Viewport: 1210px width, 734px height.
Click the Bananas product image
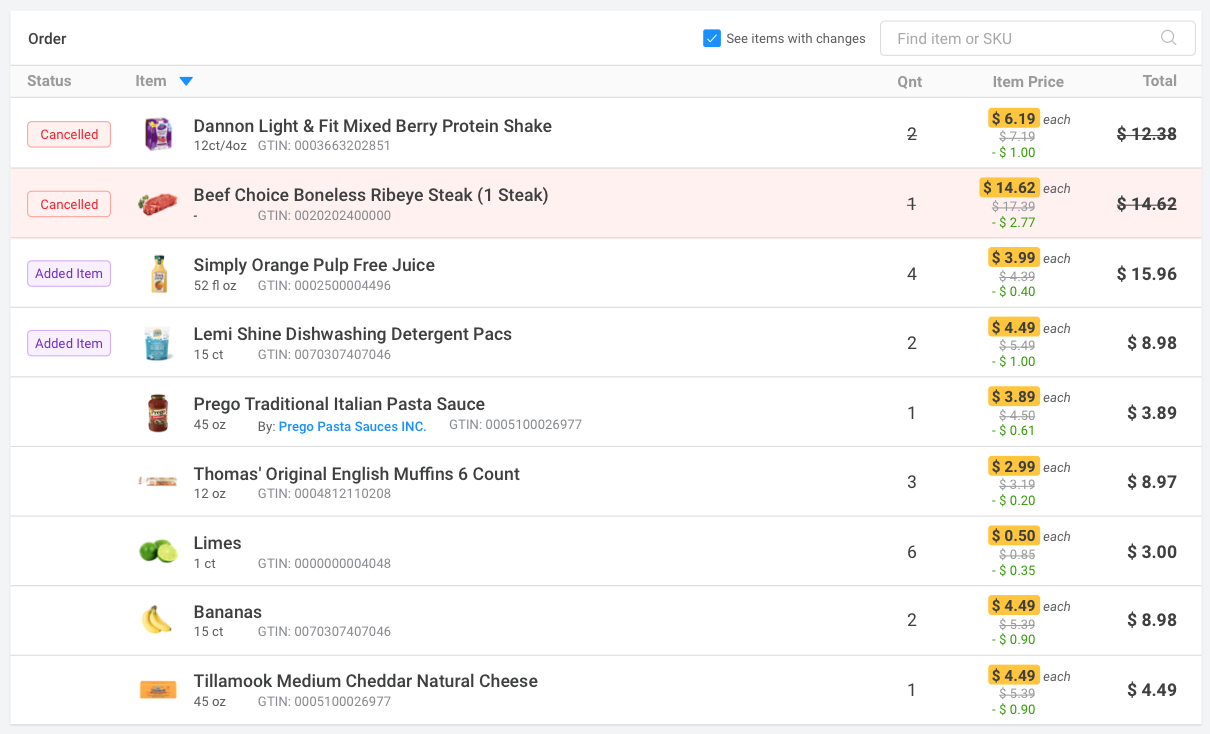tap(158, 620)
